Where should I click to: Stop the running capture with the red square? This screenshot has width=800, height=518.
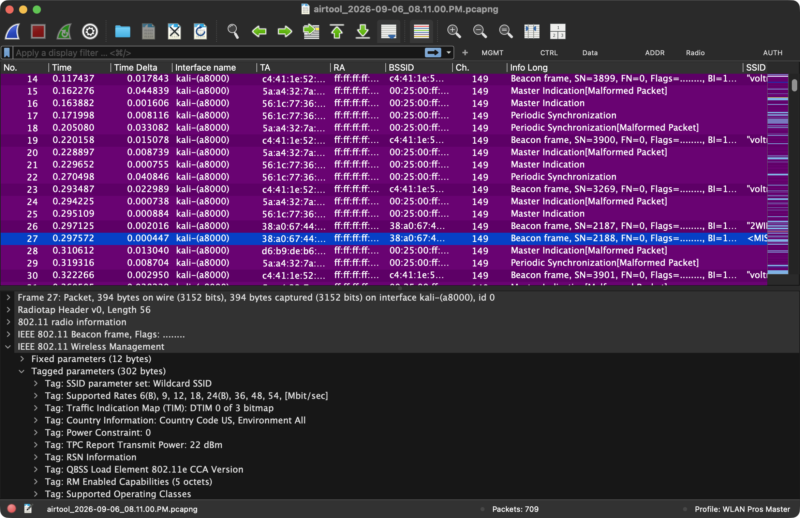click(x=38, y=32)
